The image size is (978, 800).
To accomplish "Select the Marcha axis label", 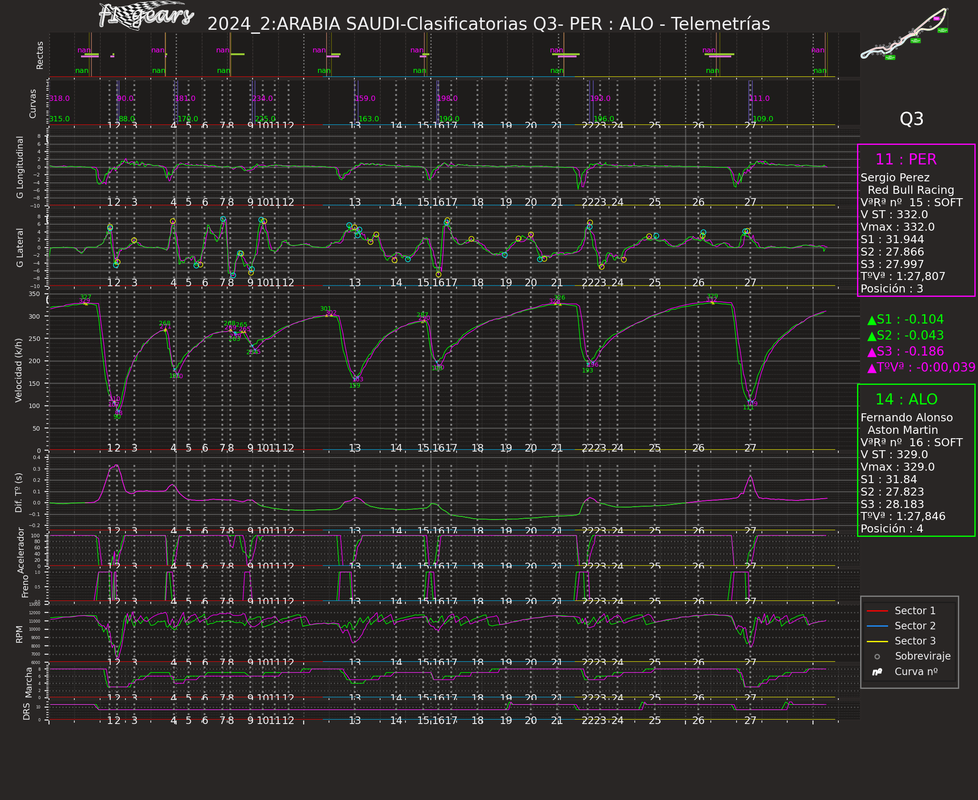I will click(x=29, y=682).
